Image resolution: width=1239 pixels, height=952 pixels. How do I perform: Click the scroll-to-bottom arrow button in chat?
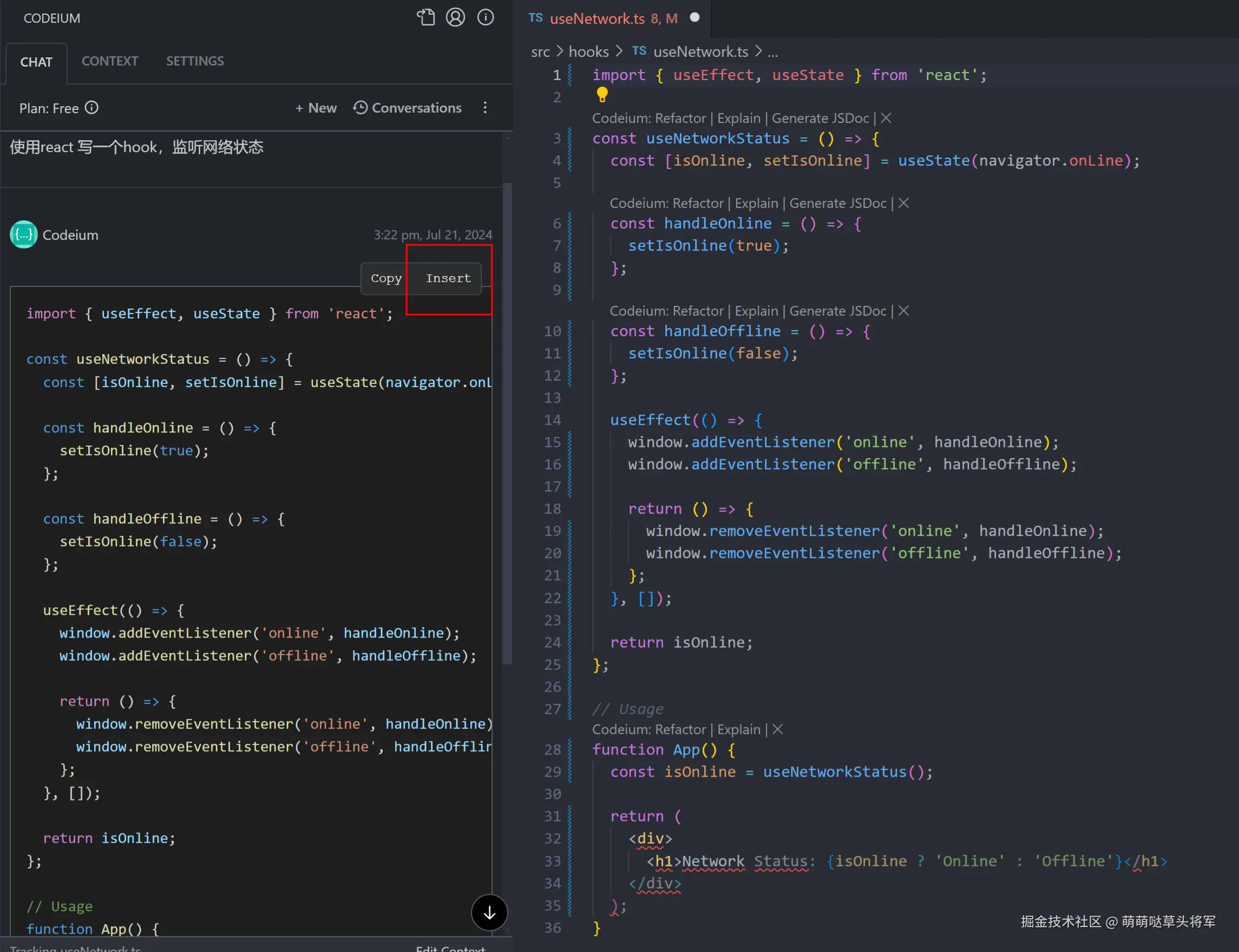coord(489,912)
